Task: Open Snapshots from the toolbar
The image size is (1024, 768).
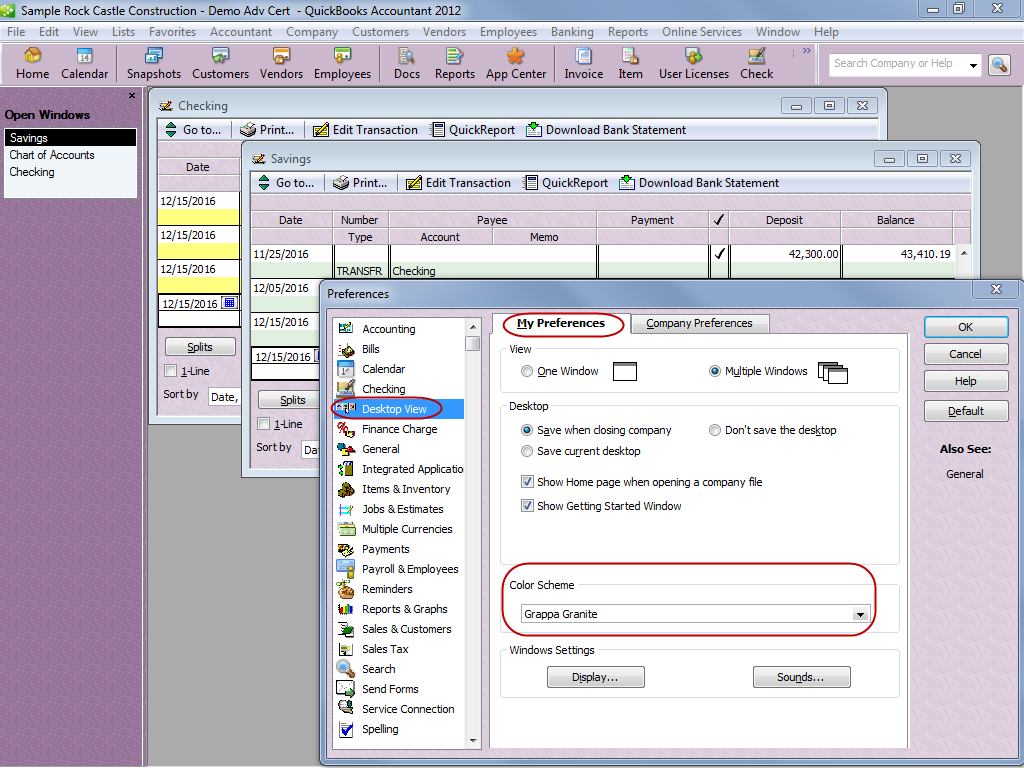Action: (x=153, y=64)
